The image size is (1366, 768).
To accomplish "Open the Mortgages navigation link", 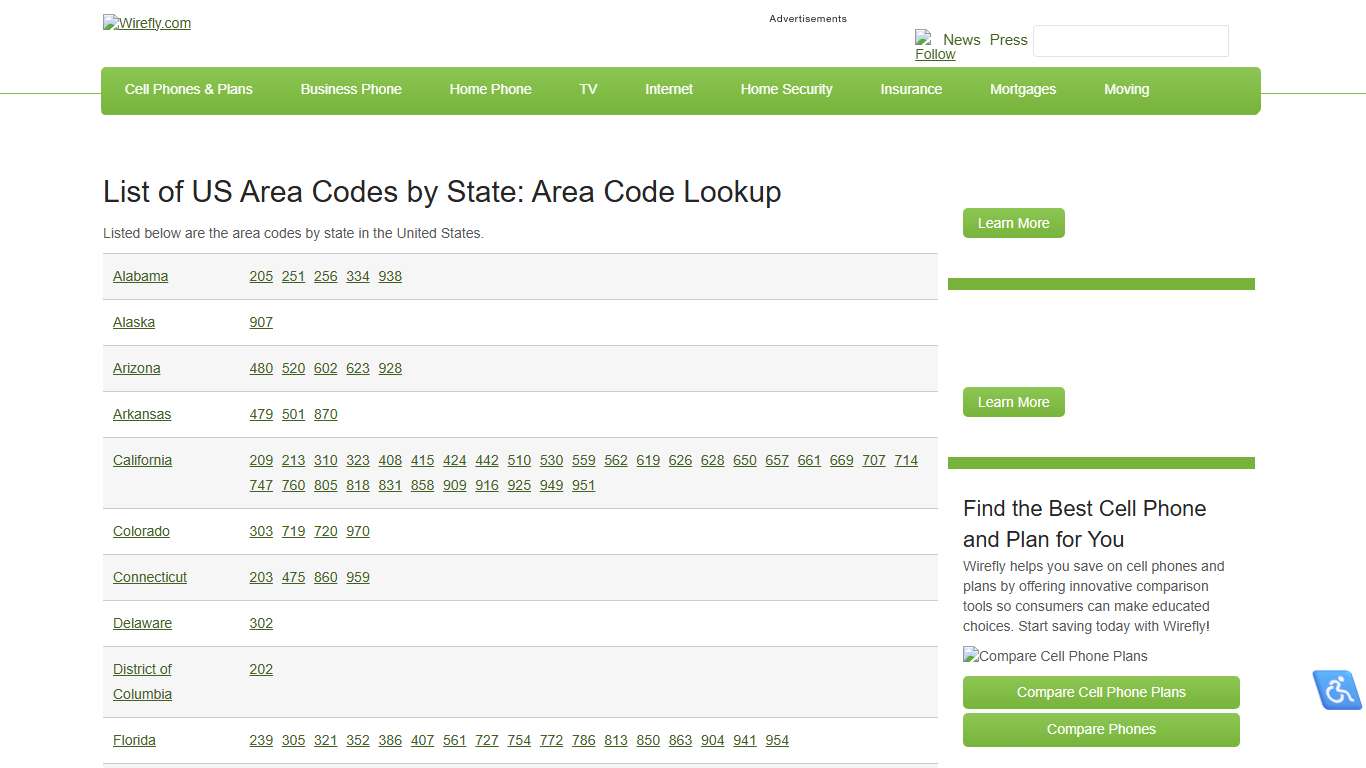I will 1023,89.
